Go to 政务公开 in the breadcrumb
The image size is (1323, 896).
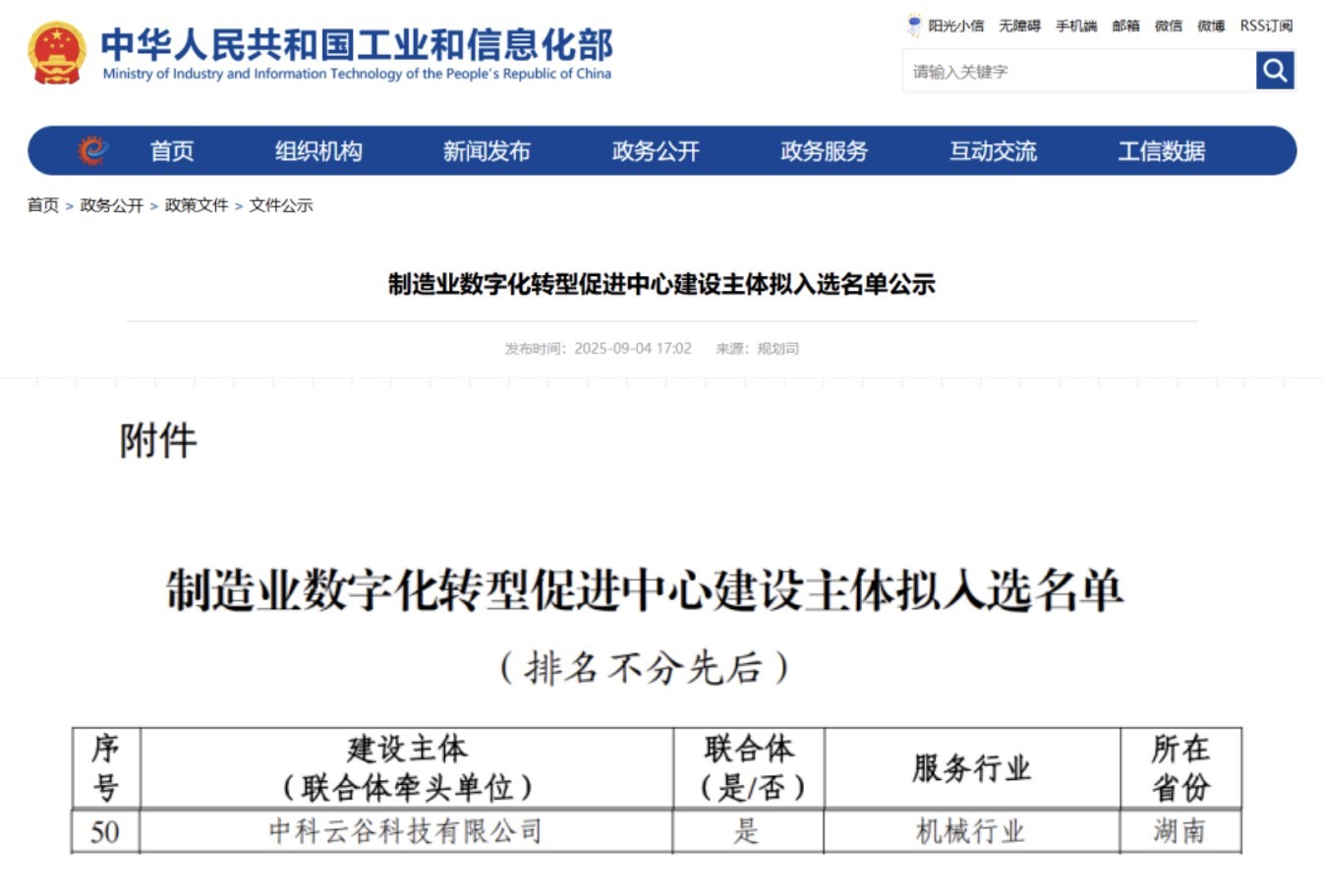[111, 205]
